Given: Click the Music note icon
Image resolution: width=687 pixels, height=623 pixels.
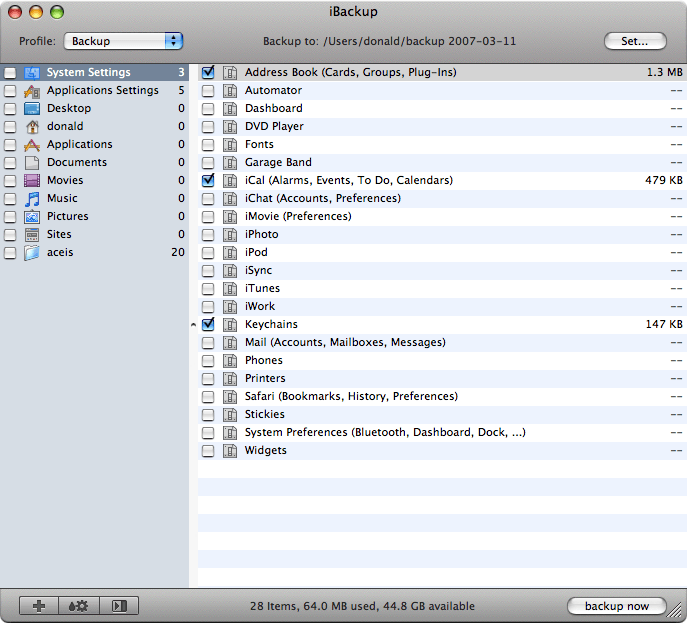Looking at the screenshot, I should point(32,199).
